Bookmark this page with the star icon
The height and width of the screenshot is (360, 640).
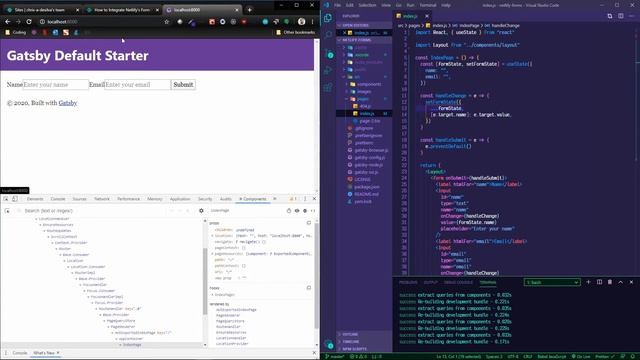[x=167, y=22]
